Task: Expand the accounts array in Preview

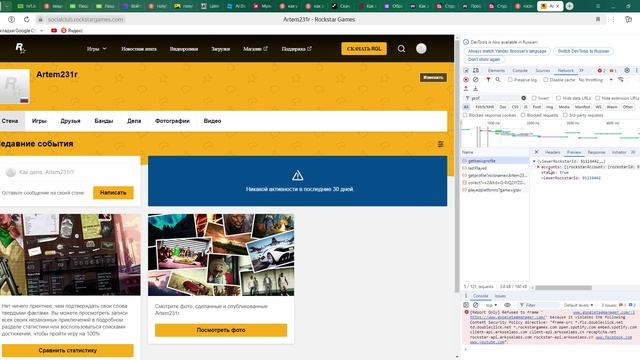Action: point(538,167)
